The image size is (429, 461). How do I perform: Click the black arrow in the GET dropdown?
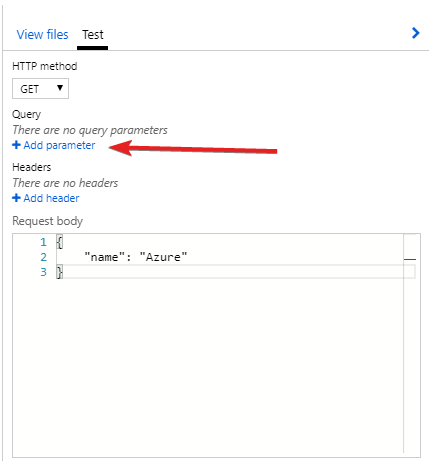[60, 88]
